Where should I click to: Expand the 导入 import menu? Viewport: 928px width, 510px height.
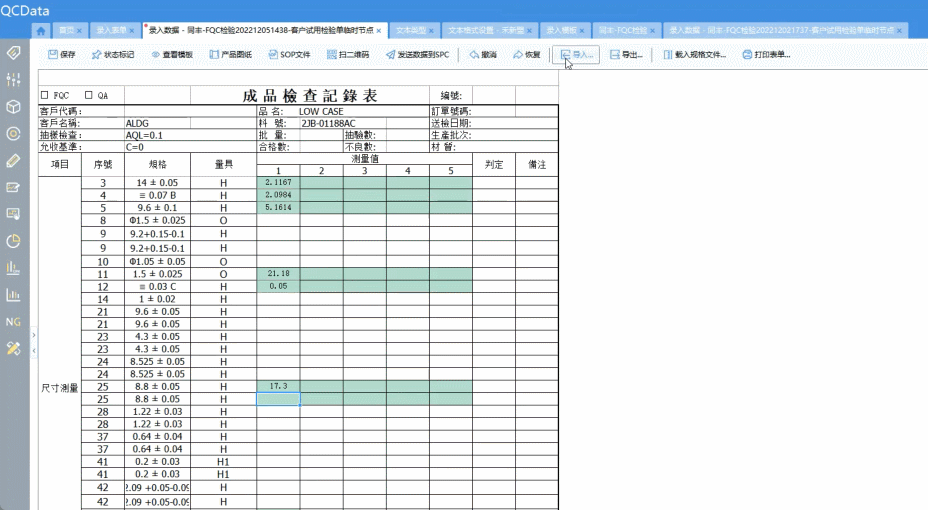pos(577,55)
